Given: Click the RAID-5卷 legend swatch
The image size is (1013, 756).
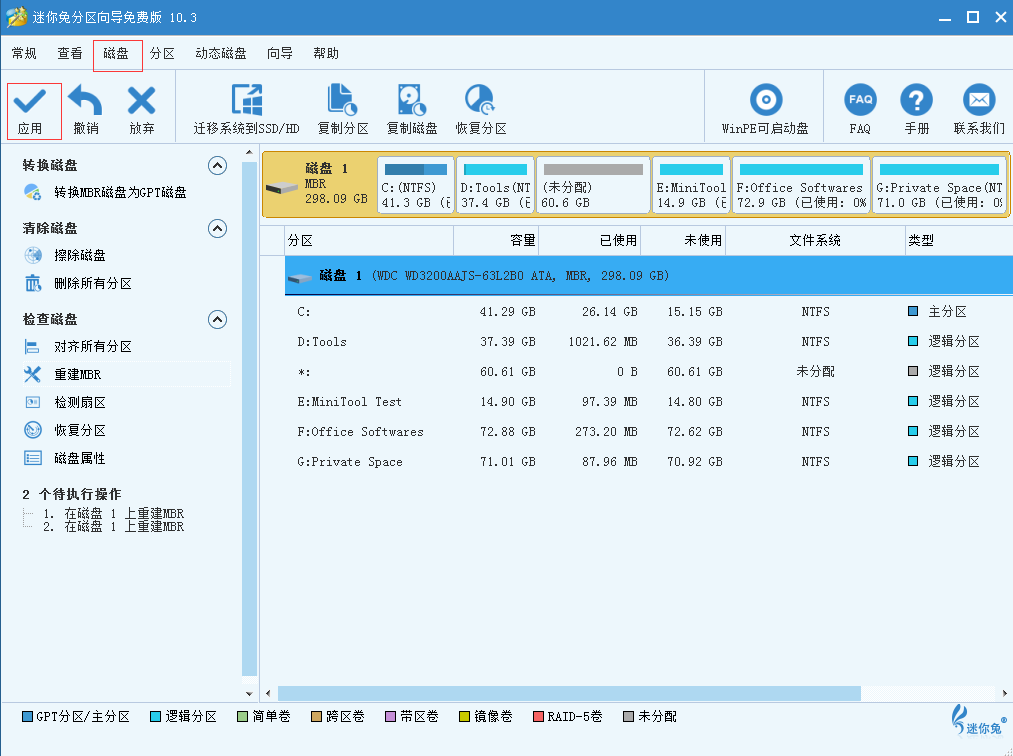Looking at the screenshot, I should [x=538, y=717].
